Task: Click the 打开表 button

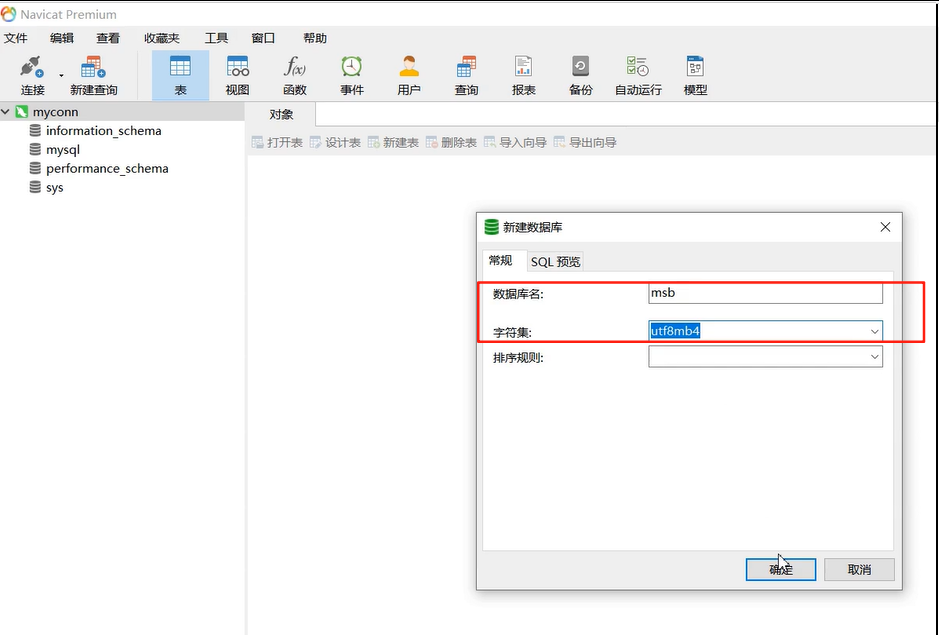Action: click(277, 143)
